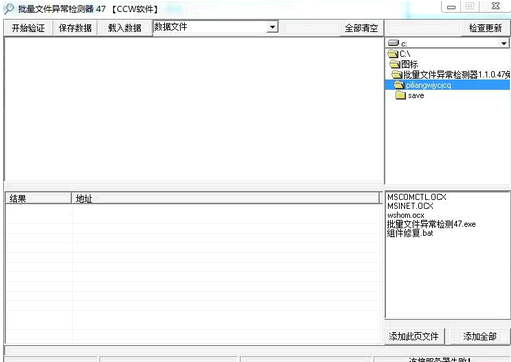Open the 数据文件 combo box dropdown arrow

coord(272,27)
